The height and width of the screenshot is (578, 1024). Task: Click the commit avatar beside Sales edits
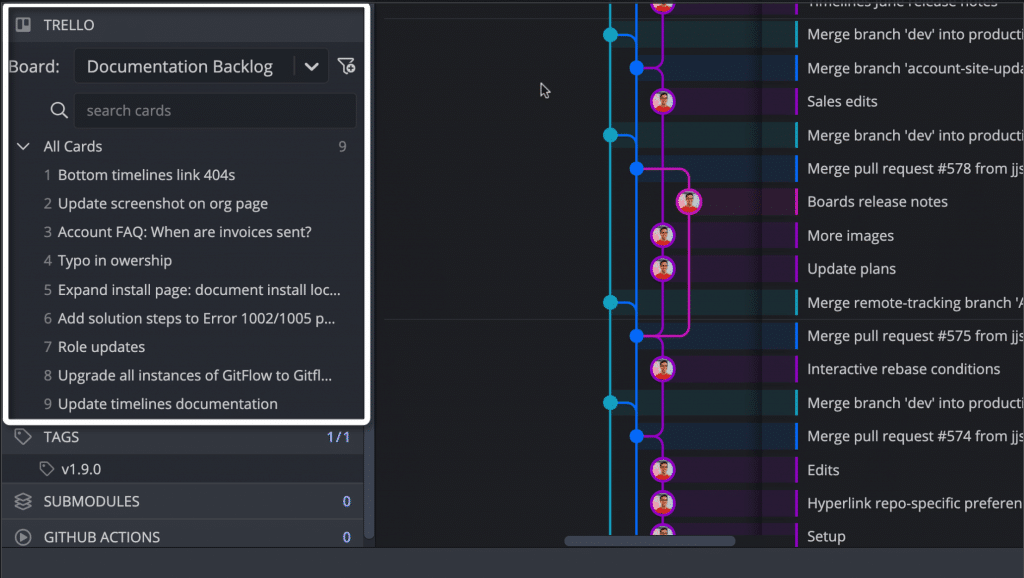pyautogui.click(x=662, y=101)
